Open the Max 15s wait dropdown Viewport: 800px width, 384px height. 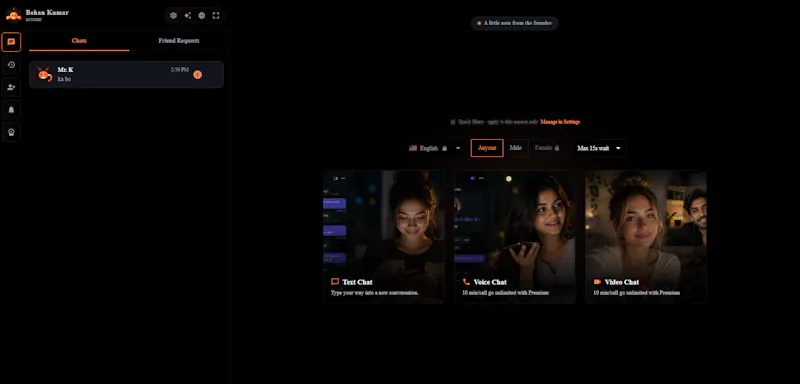(599, 148)
